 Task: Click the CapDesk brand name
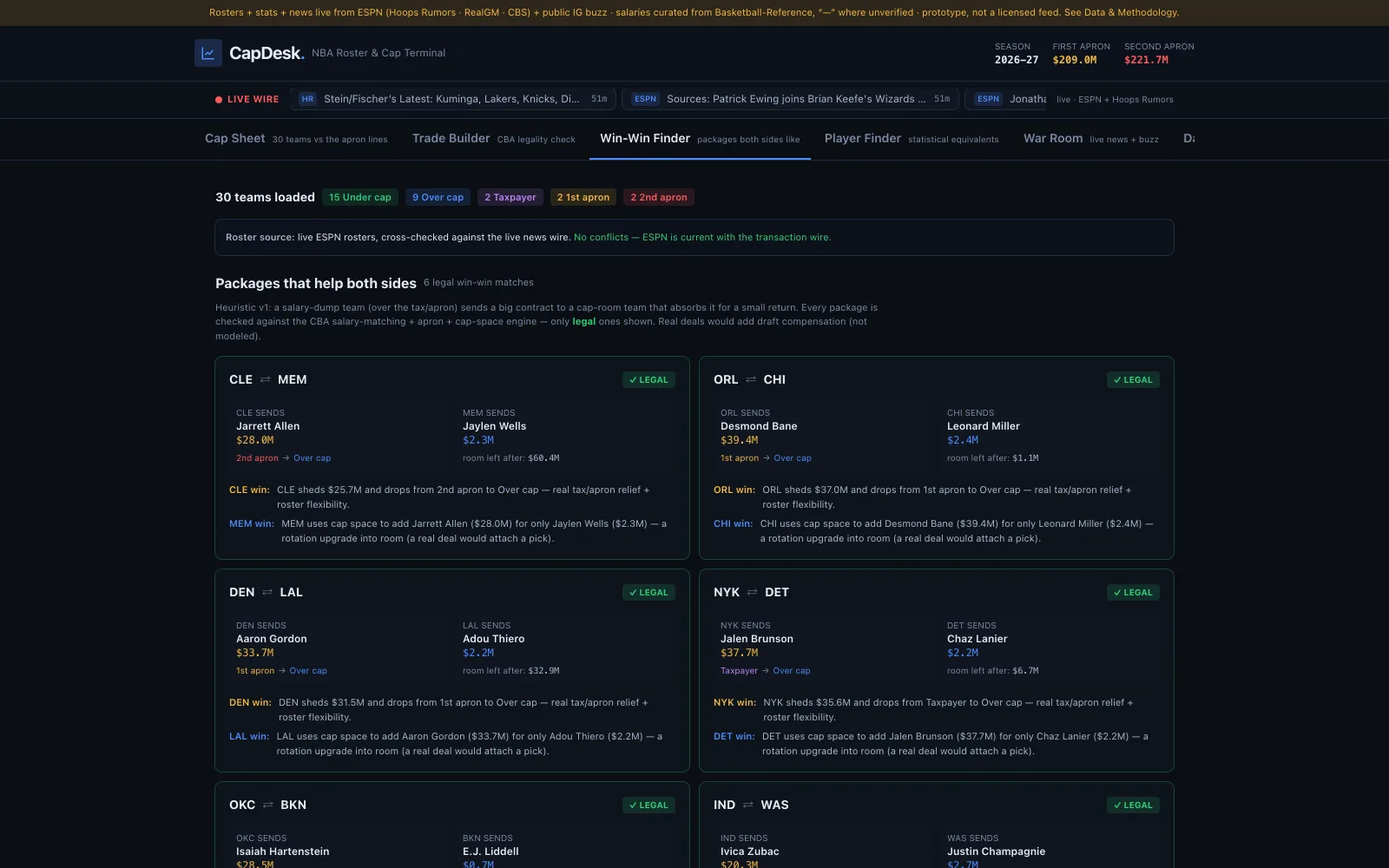tap(267, 53)
